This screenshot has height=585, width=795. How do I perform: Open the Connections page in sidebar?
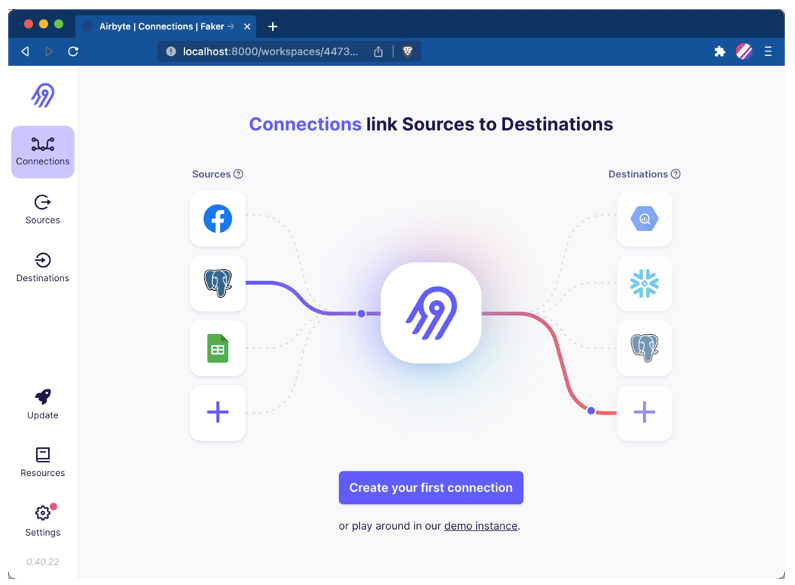[x=43, y=151]
